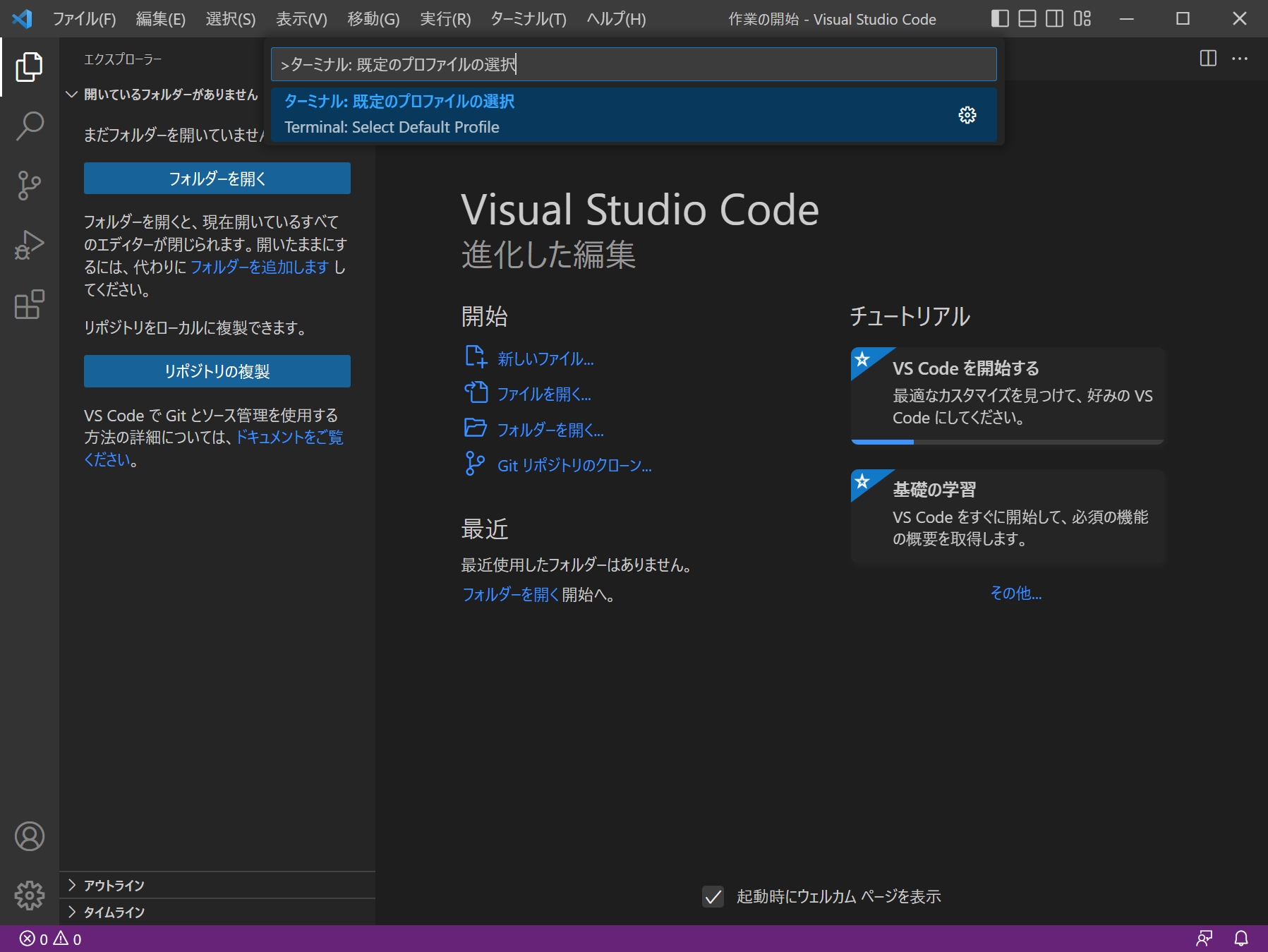Screen dimensions: 1268x952
Task: Click フォルダーを開く... link under 開始
Action: point(550,430)
